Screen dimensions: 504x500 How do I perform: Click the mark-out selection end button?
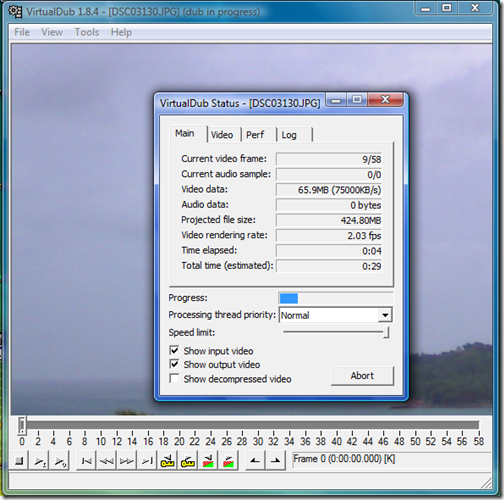coord(275,461)
